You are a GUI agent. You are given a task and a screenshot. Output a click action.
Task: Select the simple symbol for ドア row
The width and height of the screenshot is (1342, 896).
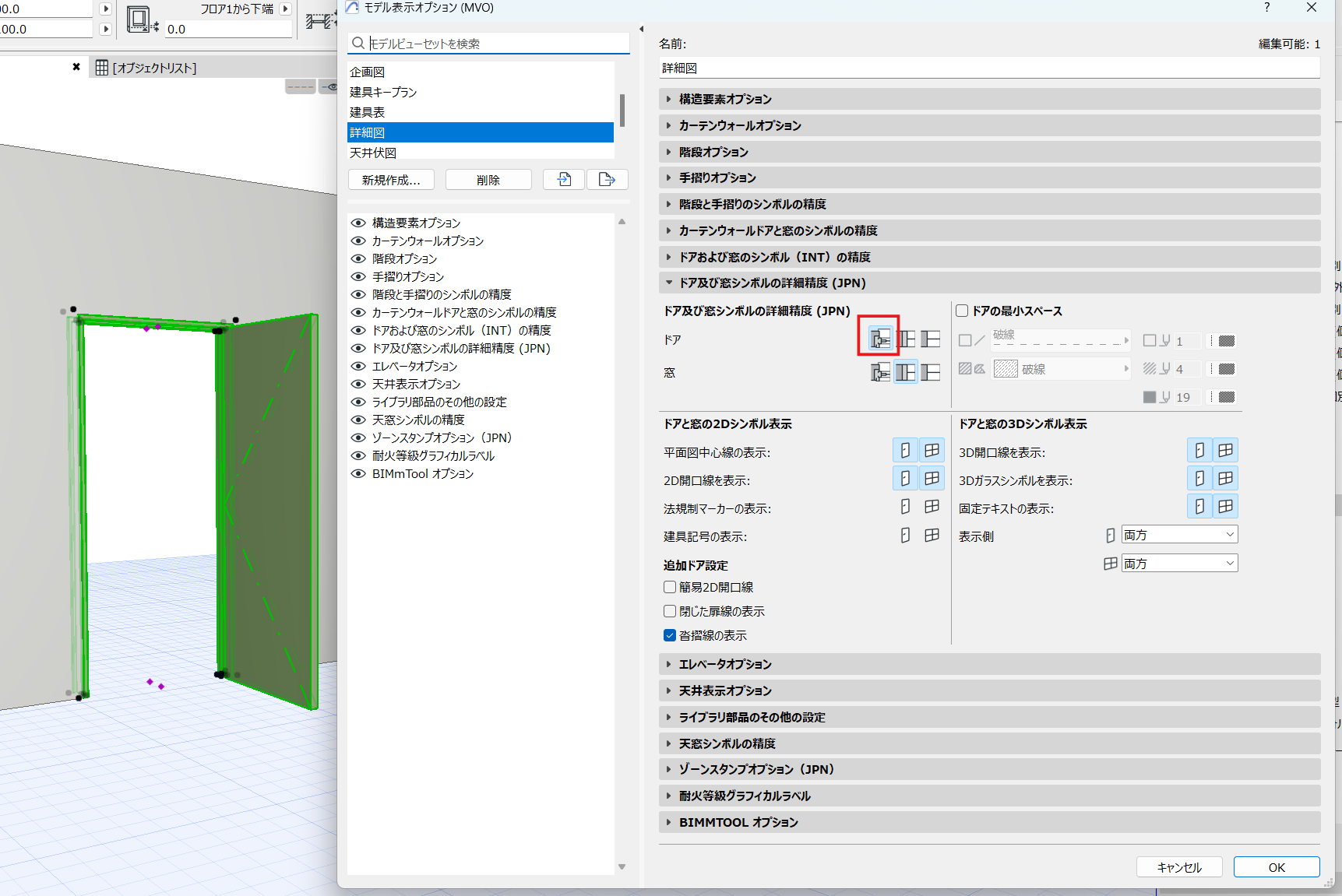pyautogui.click(x=930, y=339)
